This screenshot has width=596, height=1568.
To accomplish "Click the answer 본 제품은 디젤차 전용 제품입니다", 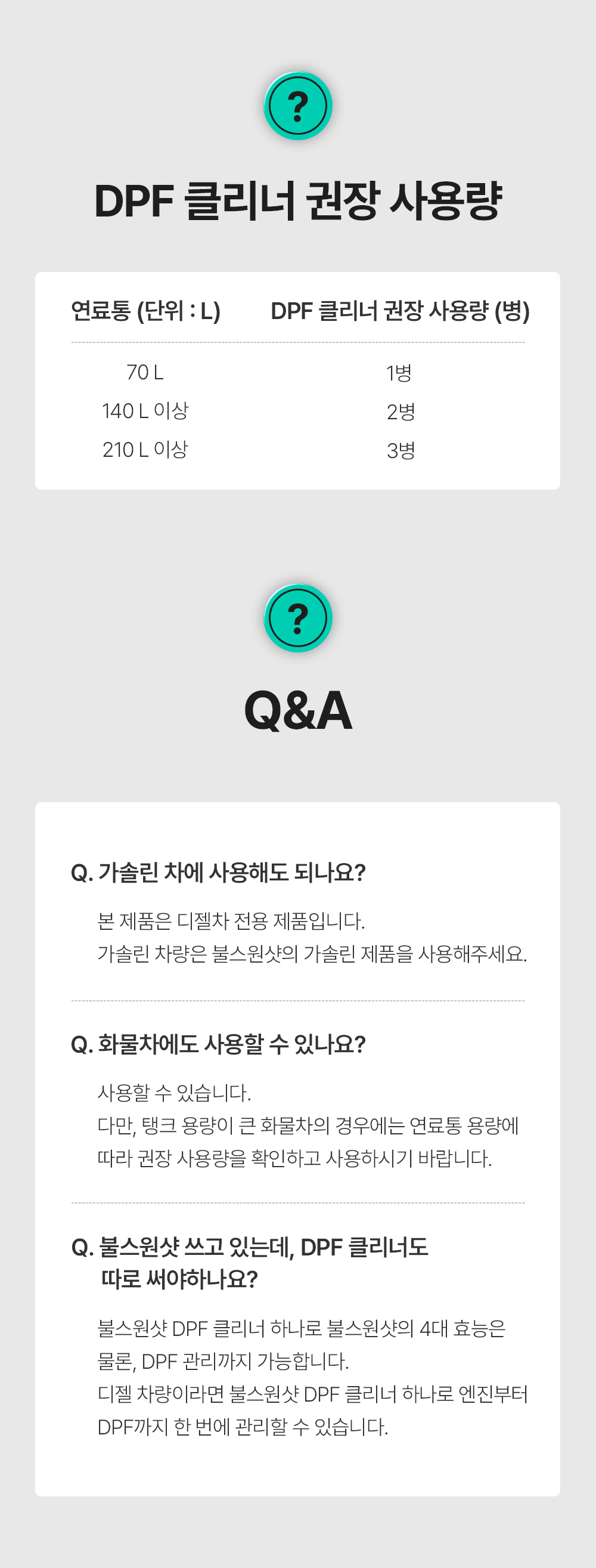I will coord(231,921).
